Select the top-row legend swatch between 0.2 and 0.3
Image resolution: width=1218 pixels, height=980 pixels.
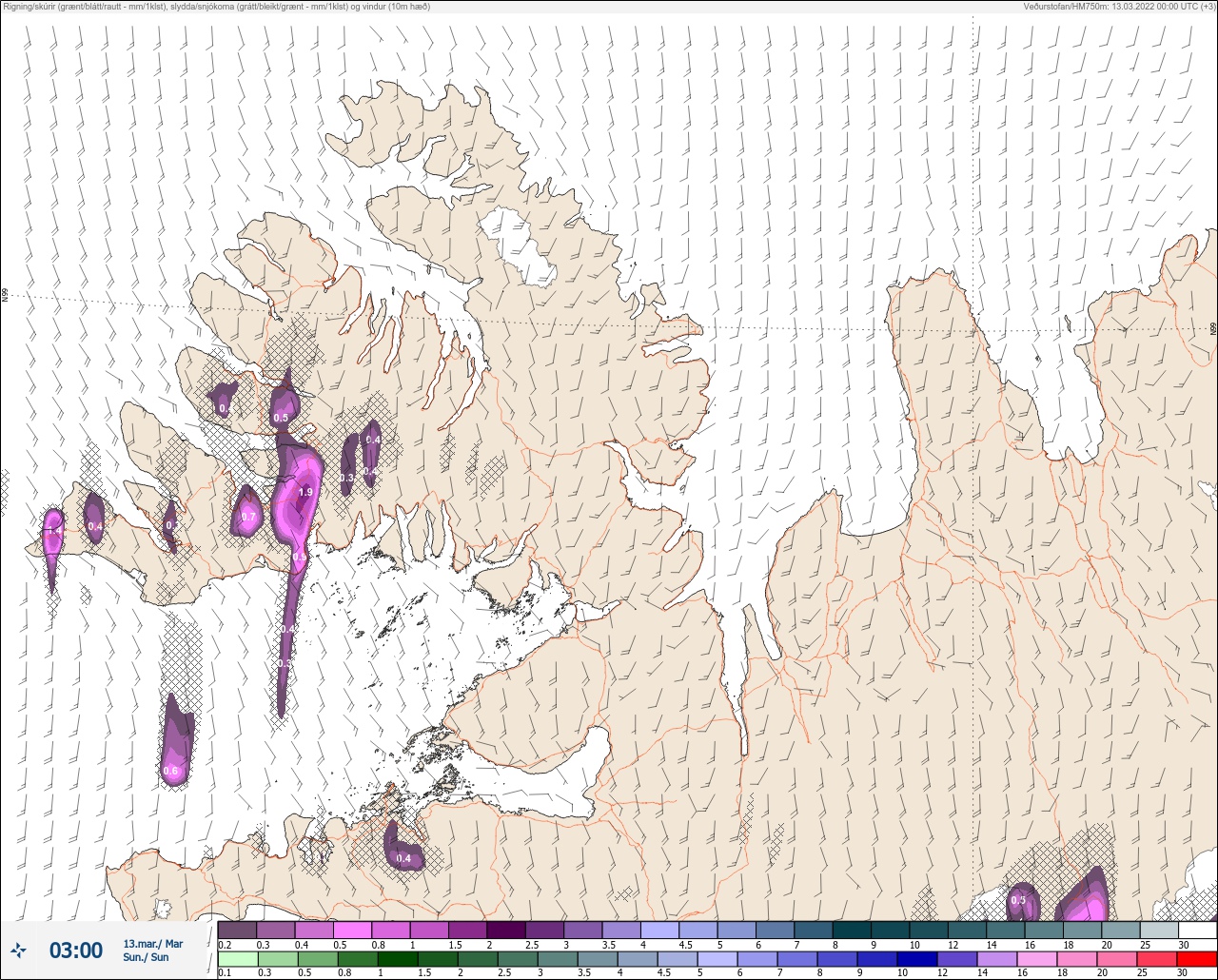(238, 930)
